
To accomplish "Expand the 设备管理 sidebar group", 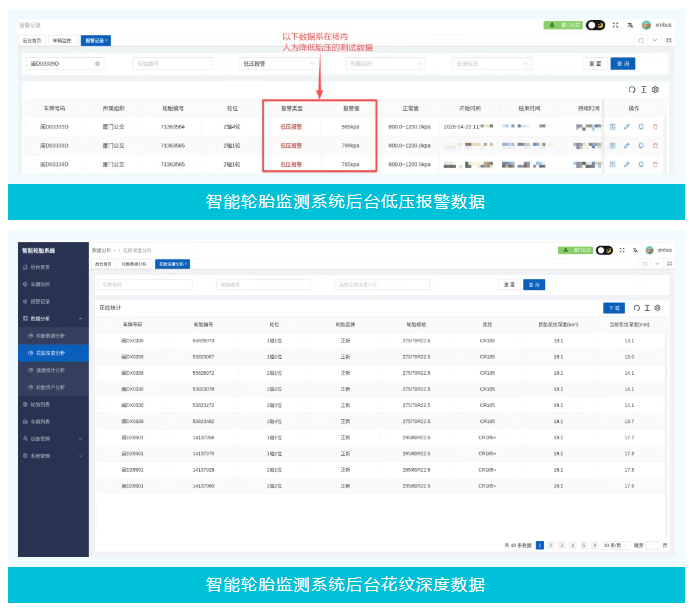I will click(53, 439).
